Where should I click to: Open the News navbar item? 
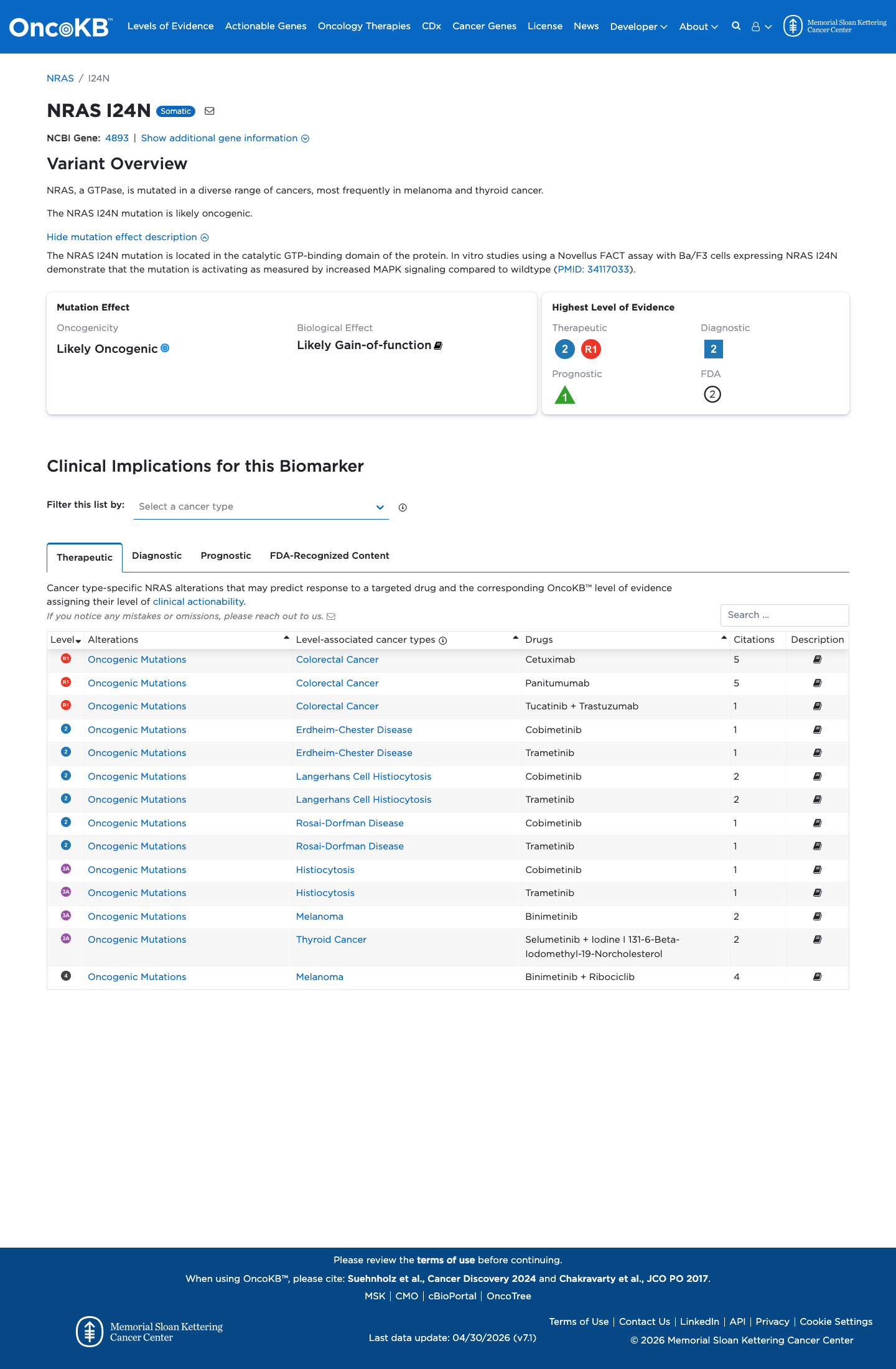[586, 26]
